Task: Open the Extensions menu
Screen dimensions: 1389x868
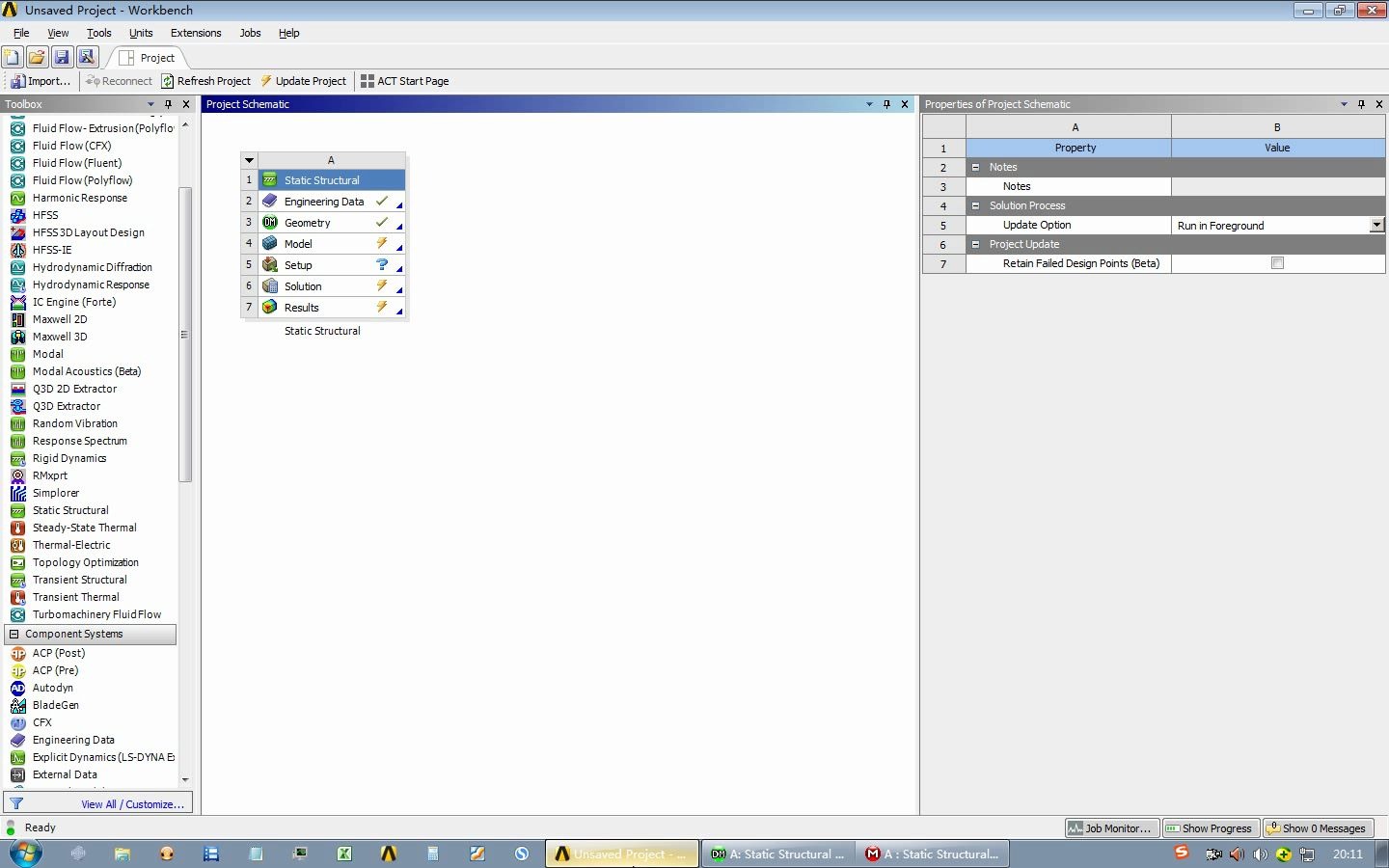Action: point(196,33)
